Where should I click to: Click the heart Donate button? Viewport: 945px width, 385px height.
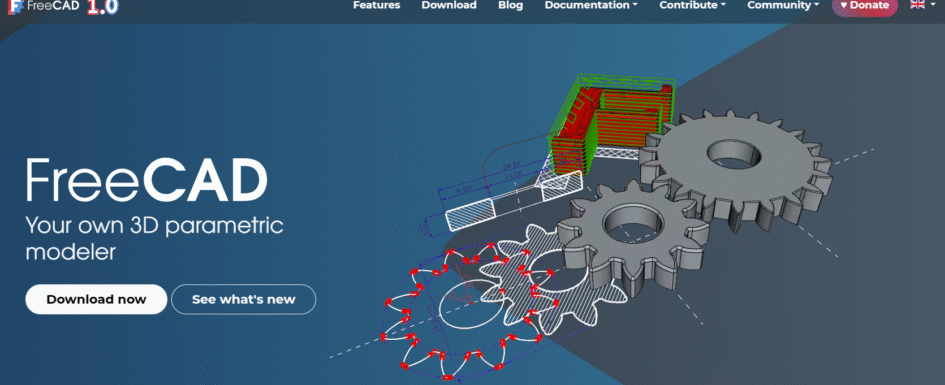864,6
